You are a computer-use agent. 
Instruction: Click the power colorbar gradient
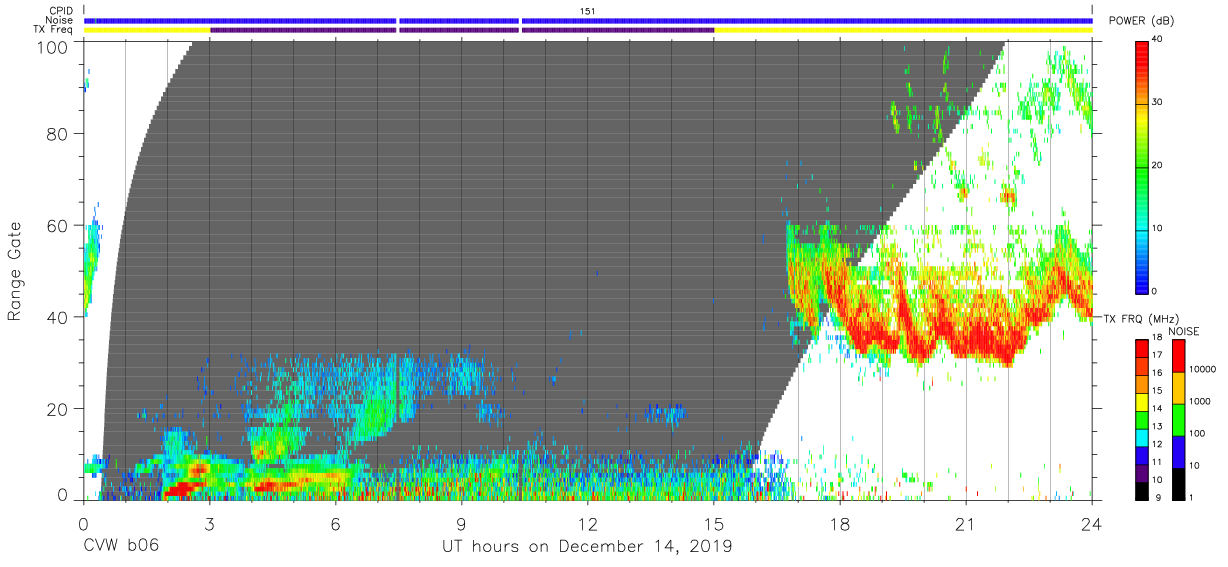pyautogui.click(x=1141, y=166)
